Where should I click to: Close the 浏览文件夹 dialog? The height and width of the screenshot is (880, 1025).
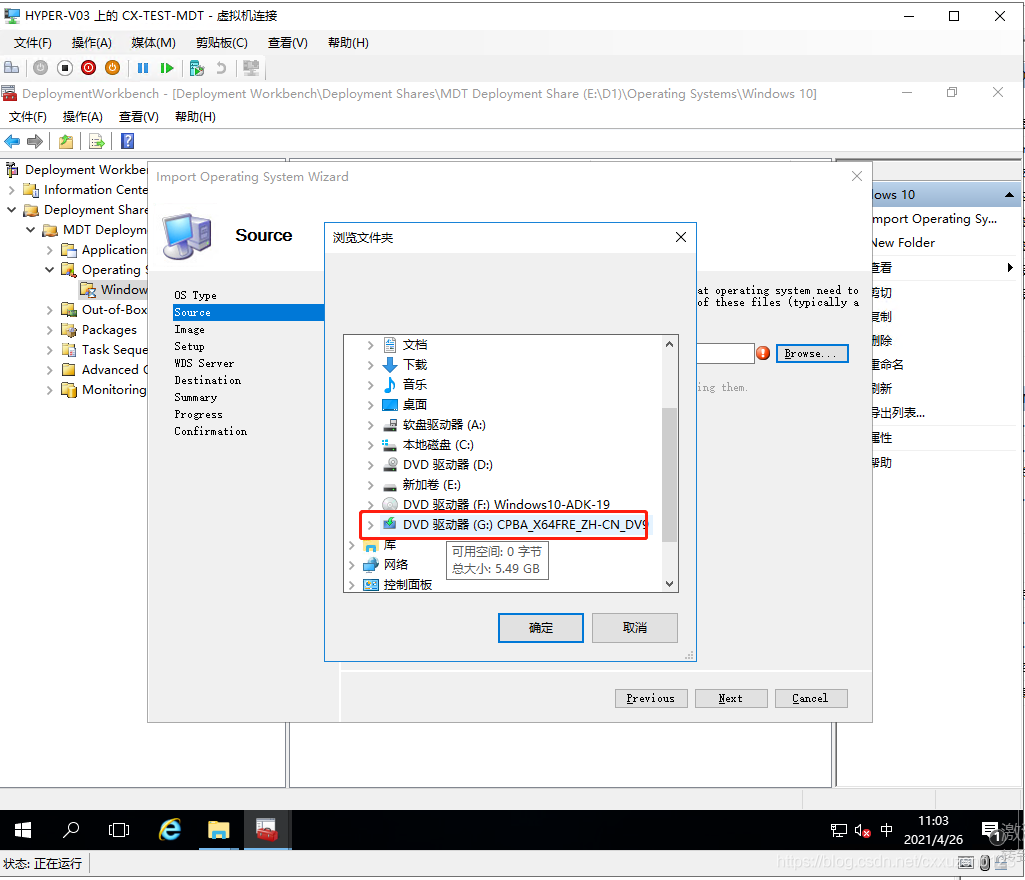[681, 237]
